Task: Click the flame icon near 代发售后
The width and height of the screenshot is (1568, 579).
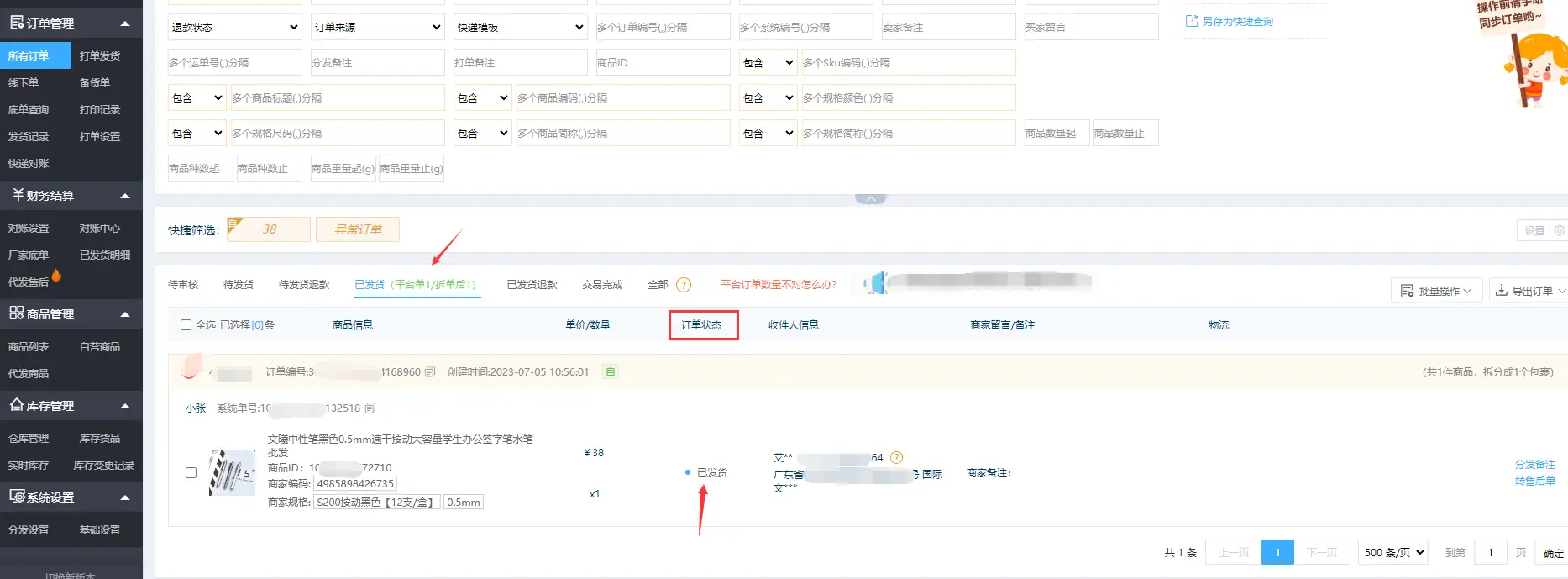Action: (x=56, y=275)
